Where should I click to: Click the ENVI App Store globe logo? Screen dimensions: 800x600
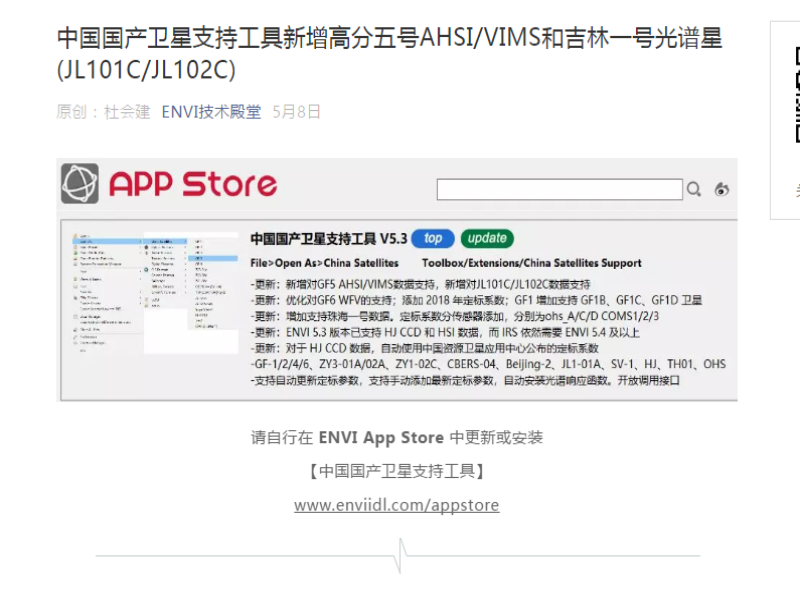pos(81,184)
